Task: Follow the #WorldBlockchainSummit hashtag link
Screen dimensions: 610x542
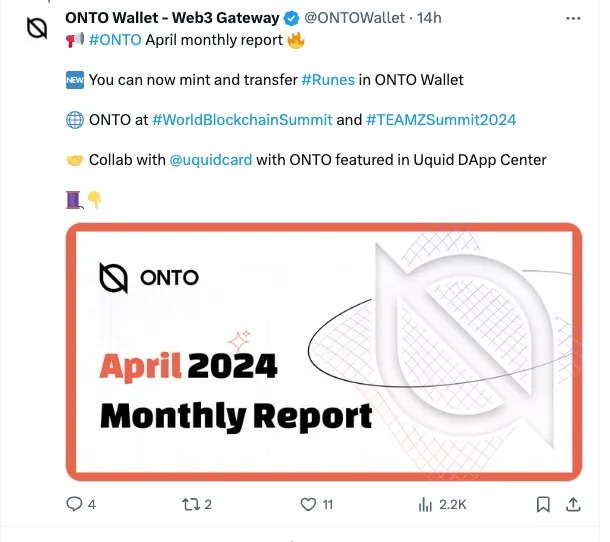Action: (242, 120)
